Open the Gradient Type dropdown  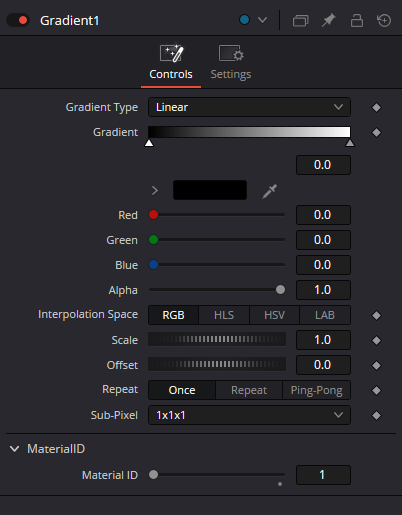coord(249,107)
